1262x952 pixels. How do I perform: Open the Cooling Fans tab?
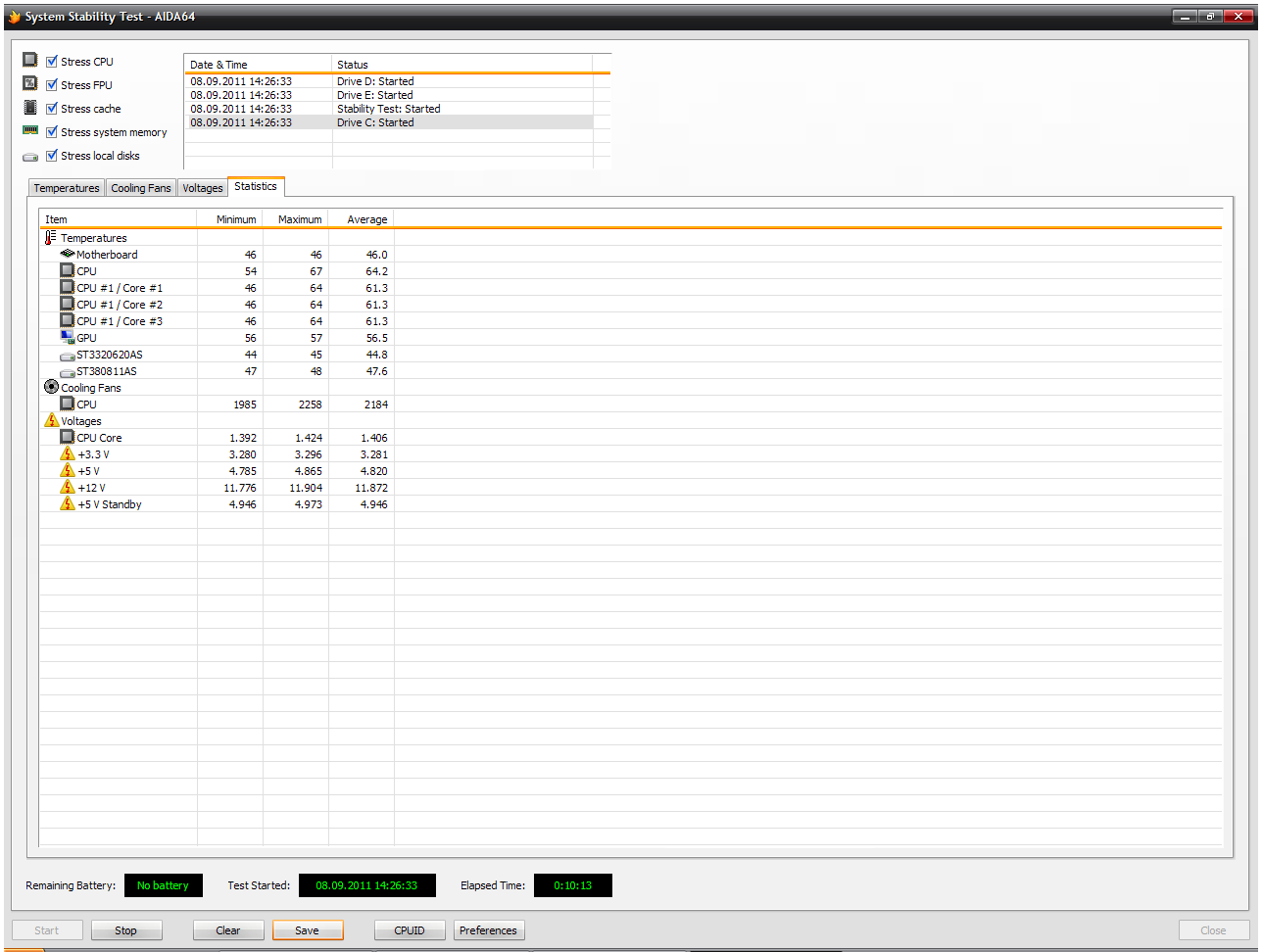141,188
